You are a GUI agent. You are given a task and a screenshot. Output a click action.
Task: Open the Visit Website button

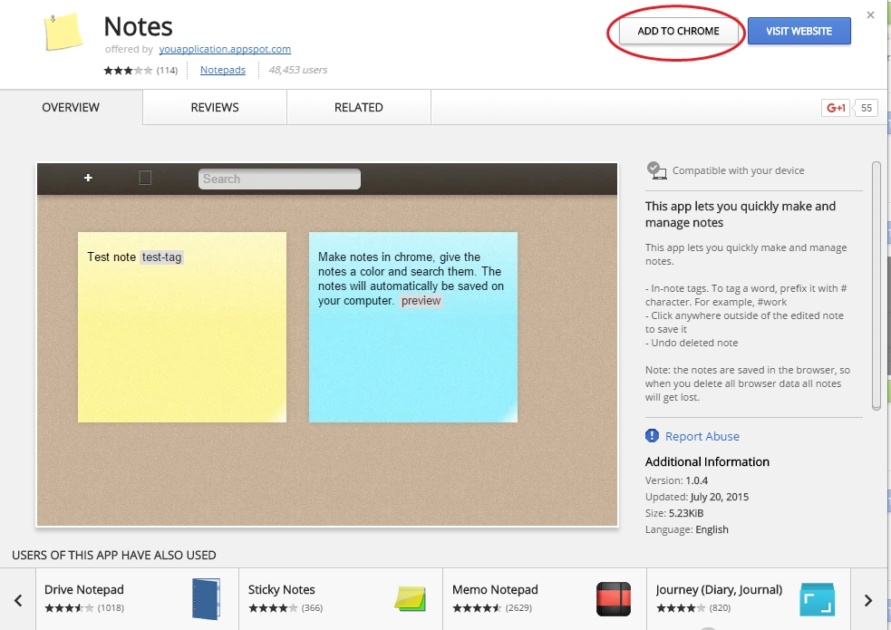click(799, 31)
